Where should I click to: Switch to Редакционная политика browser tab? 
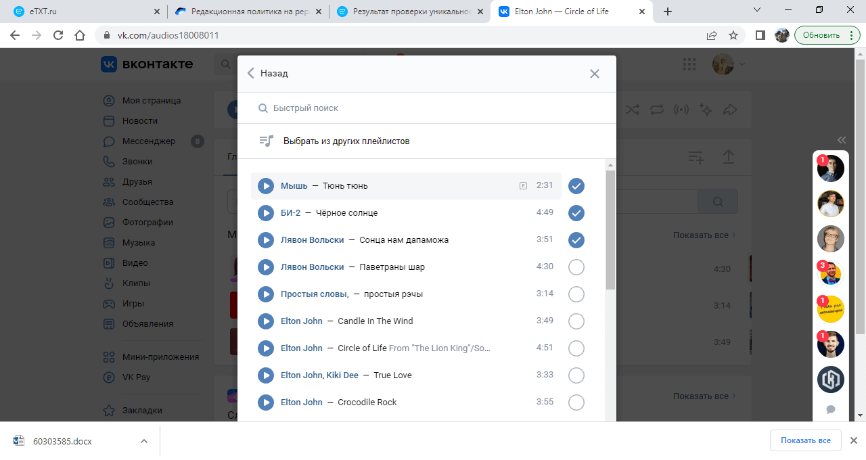[249, 12]
